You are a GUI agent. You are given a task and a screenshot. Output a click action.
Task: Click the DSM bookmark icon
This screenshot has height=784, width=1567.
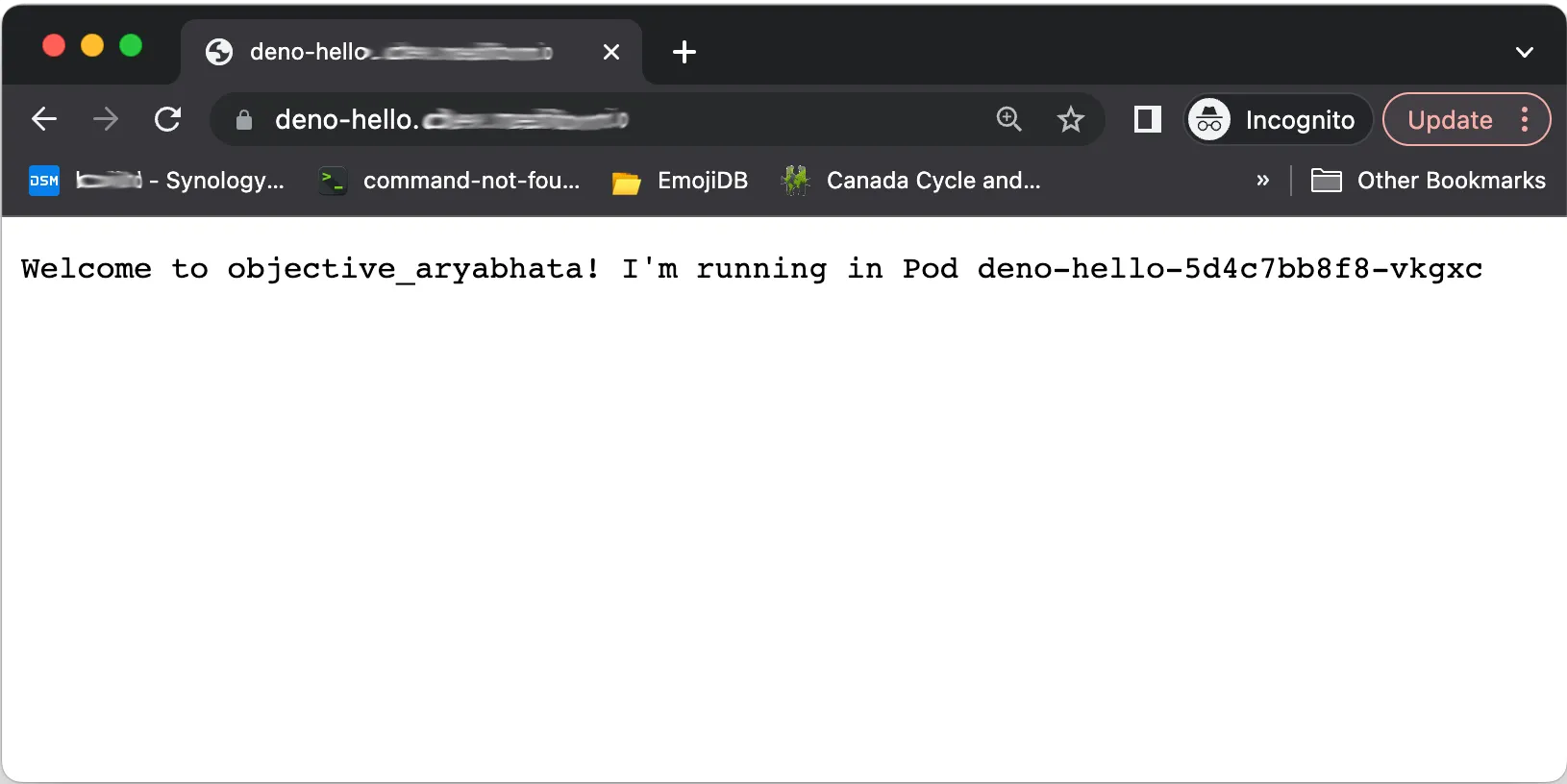44,181
